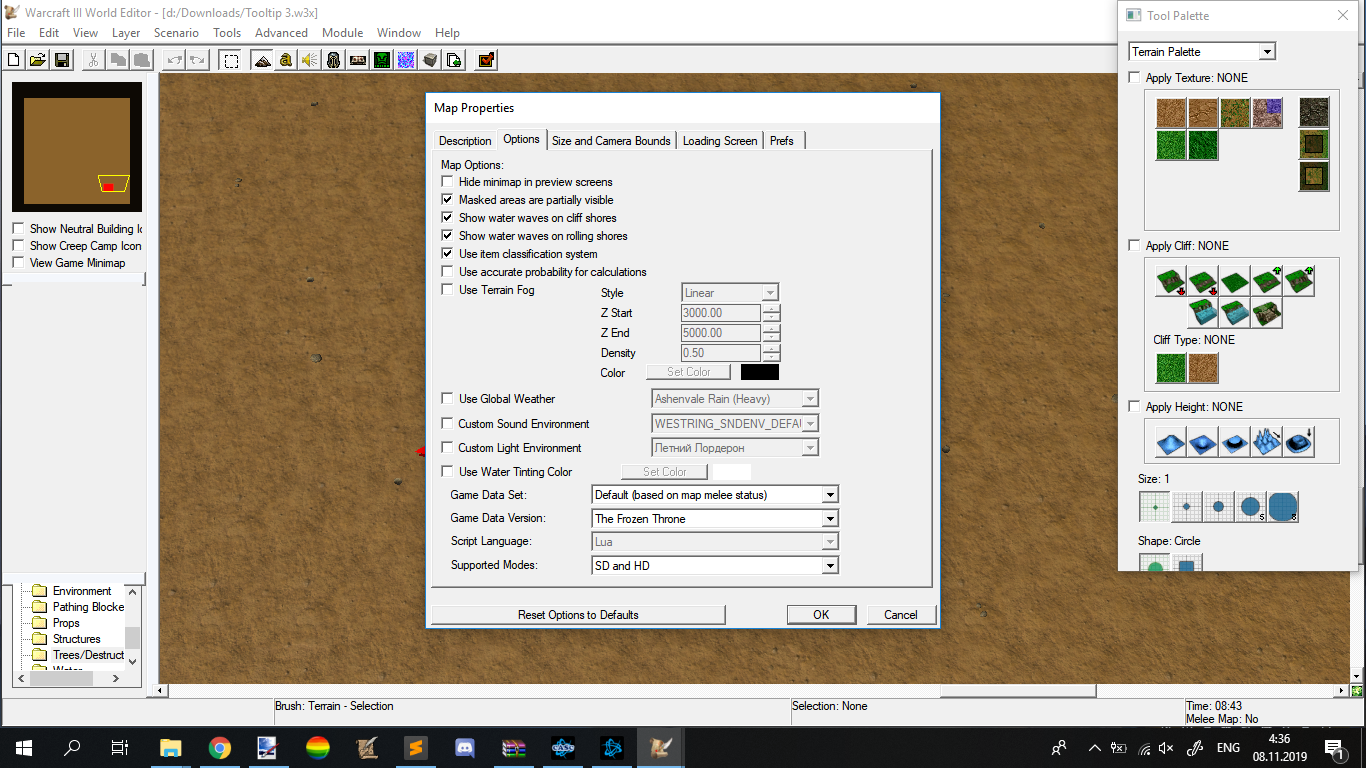Open the Game Data Version dropdown
This screenshot has width=1366, height=768.
pyautogui.click(x=715, y=519)
